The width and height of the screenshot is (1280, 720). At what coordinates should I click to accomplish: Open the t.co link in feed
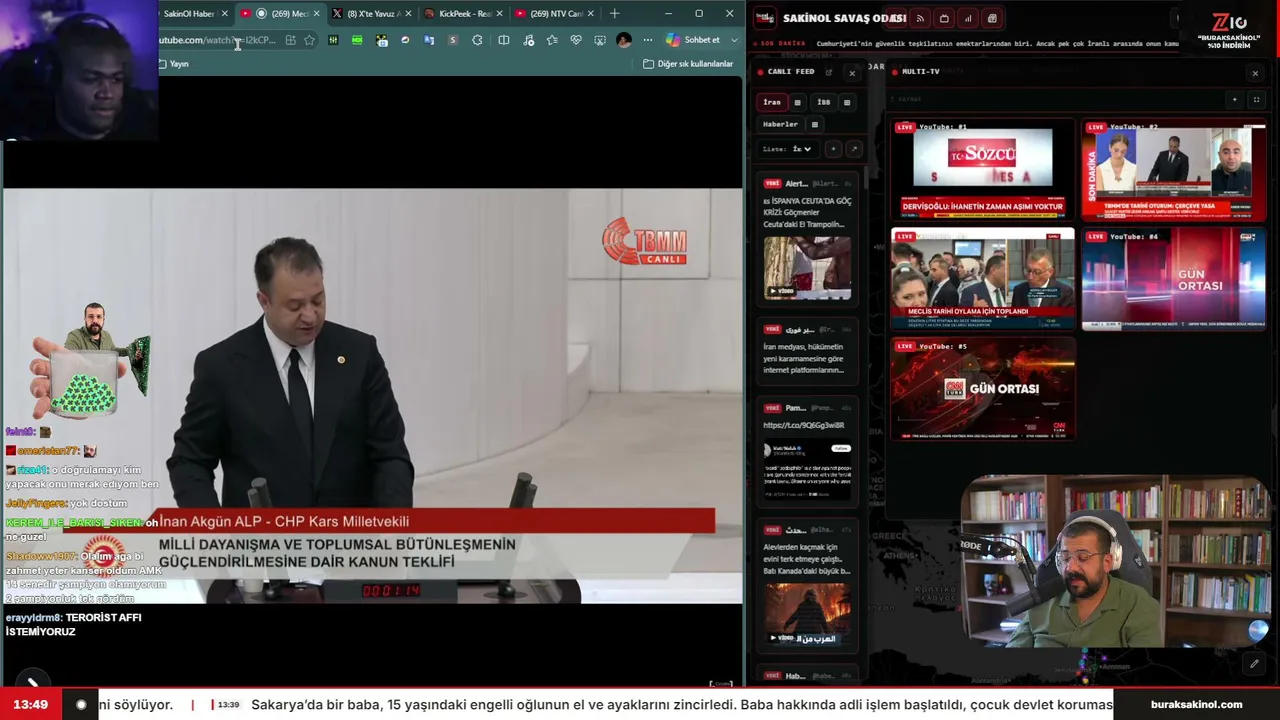click(x=804, y=425)
